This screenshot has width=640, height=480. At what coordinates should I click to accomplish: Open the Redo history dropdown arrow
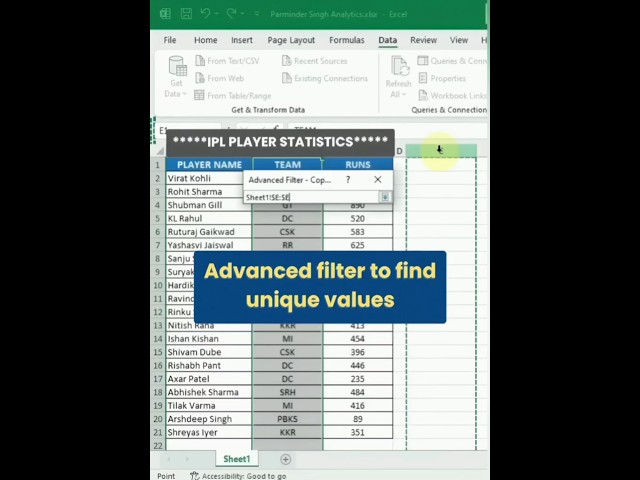pyautogui.click(x=242, y=14)
